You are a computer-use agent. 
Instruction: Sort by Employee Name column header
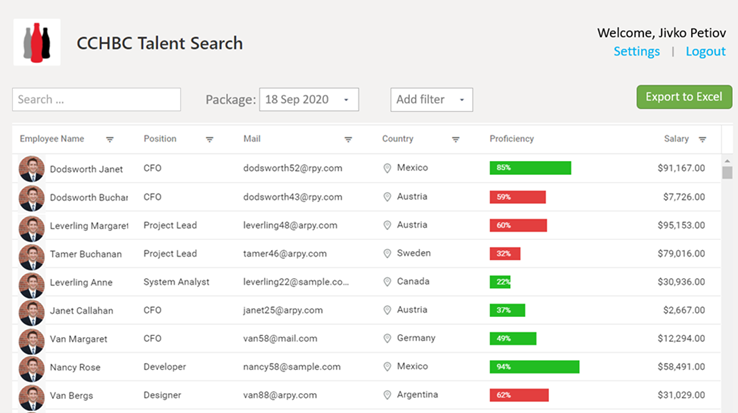pyautogui.click(x=52, y=139)
